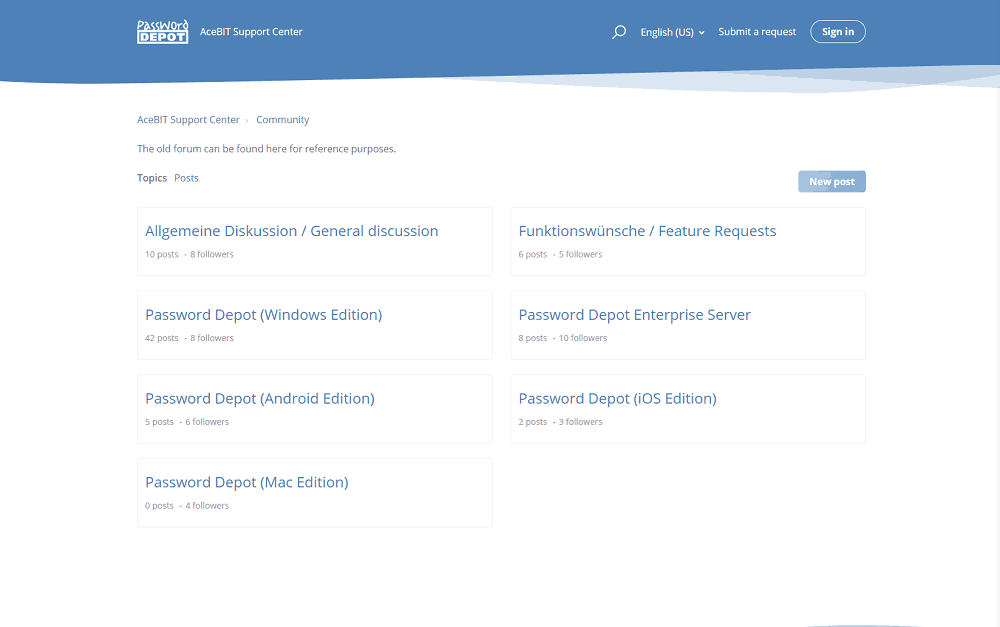Click '10 posts' under General discussion

162,254
